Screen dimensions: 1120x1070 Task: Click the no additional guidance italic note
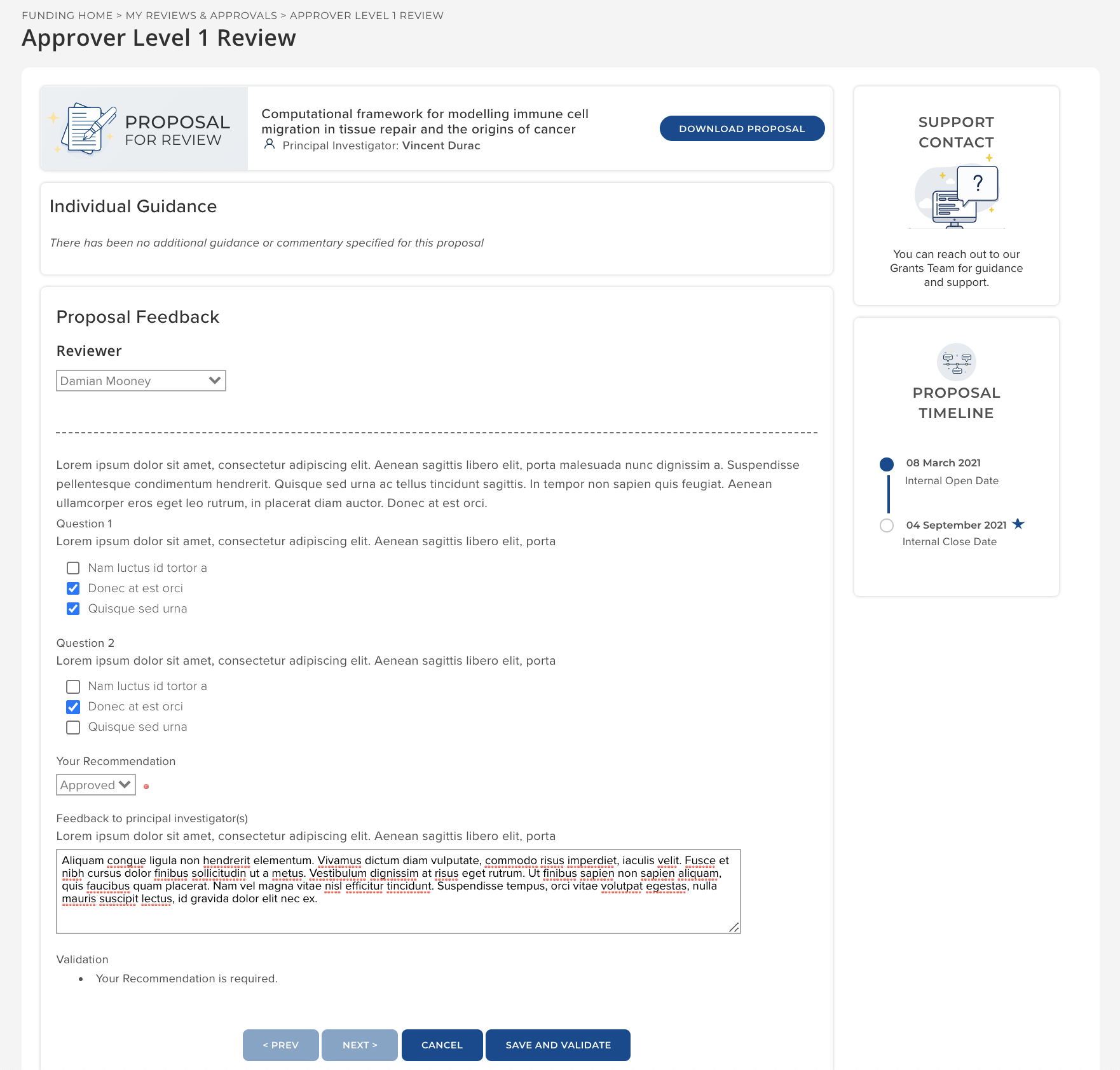pyautogui.click(x=267, y=243)
